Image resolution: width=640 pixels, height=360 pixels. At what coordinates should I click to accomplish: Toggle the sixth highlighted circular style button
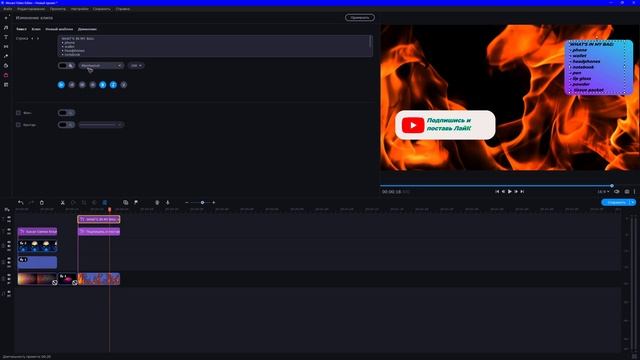point(113,85)
